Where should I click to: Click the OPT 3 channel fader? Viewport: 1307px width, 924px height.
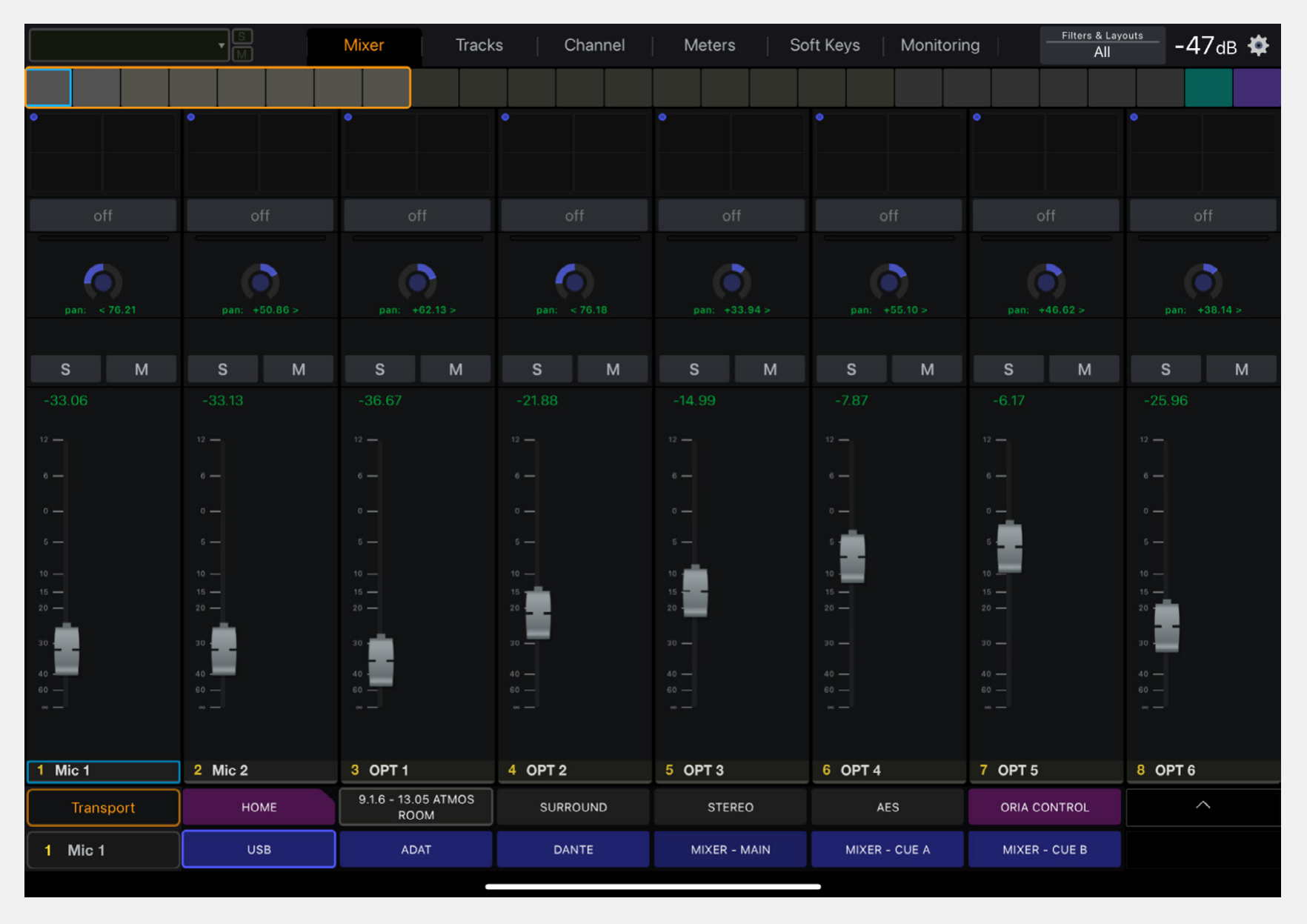point(695,591)
